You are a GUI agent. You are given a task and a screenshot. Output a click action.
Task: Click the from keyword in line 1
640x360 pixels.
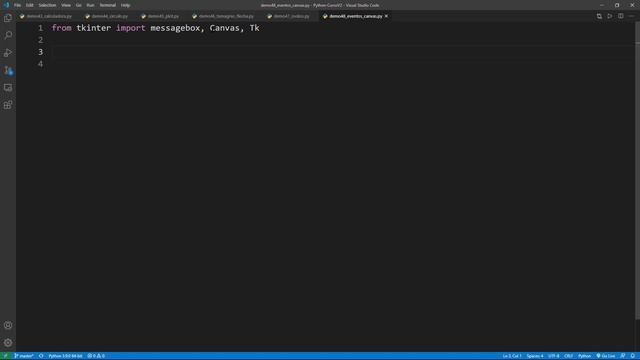tap(62, 28)
